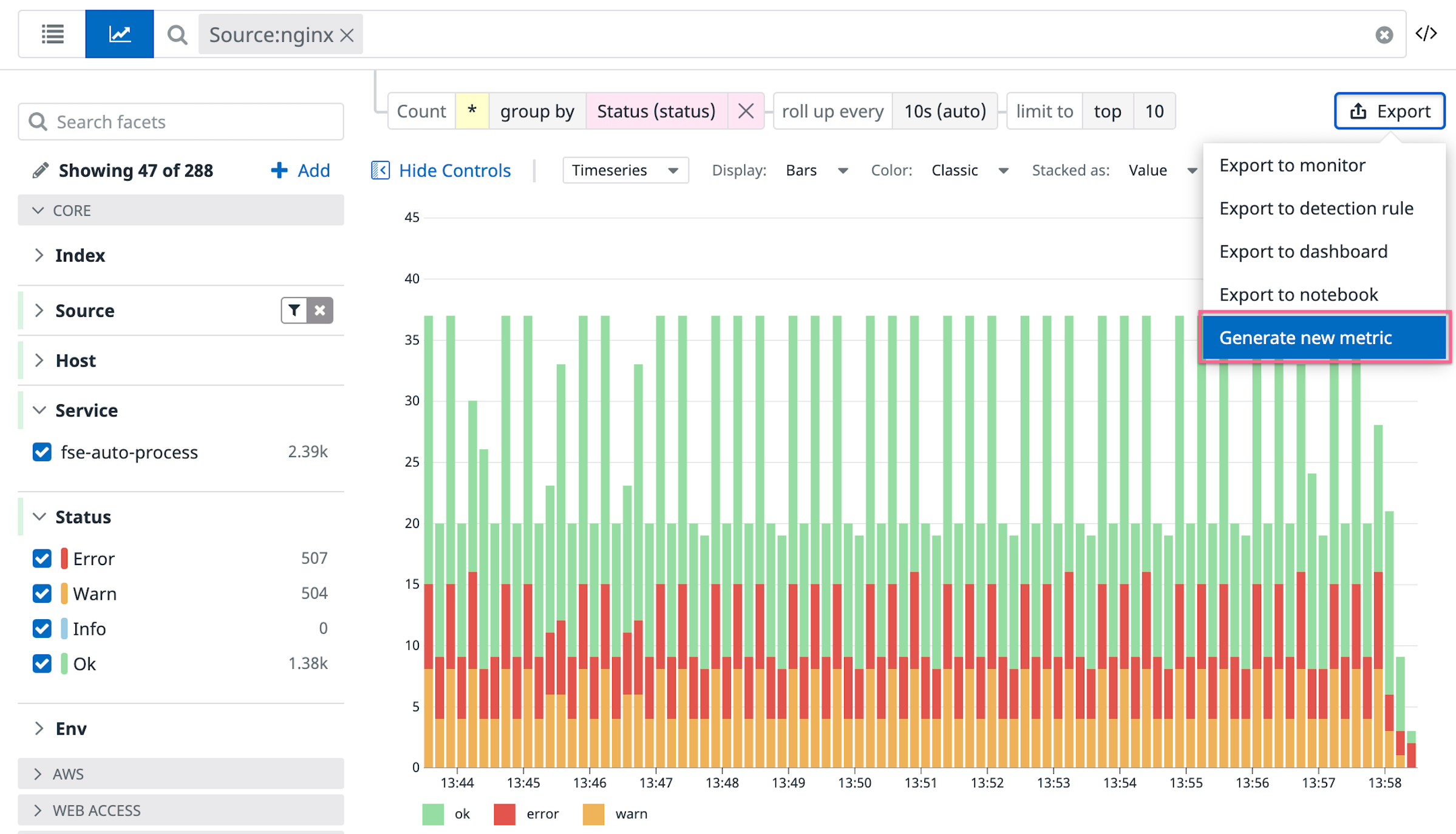Expand the Host facet
Image resolution: width=1456 pixels, height=834 pixels.
75,361
